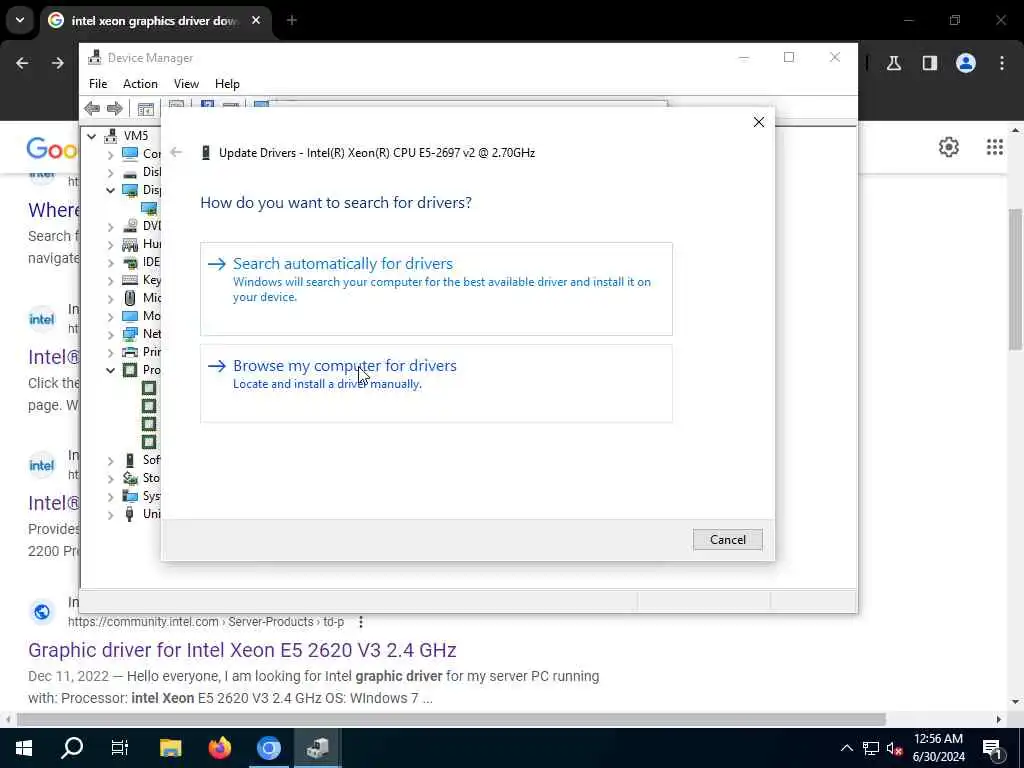Open the Windows Start menu

coord(24,748)
